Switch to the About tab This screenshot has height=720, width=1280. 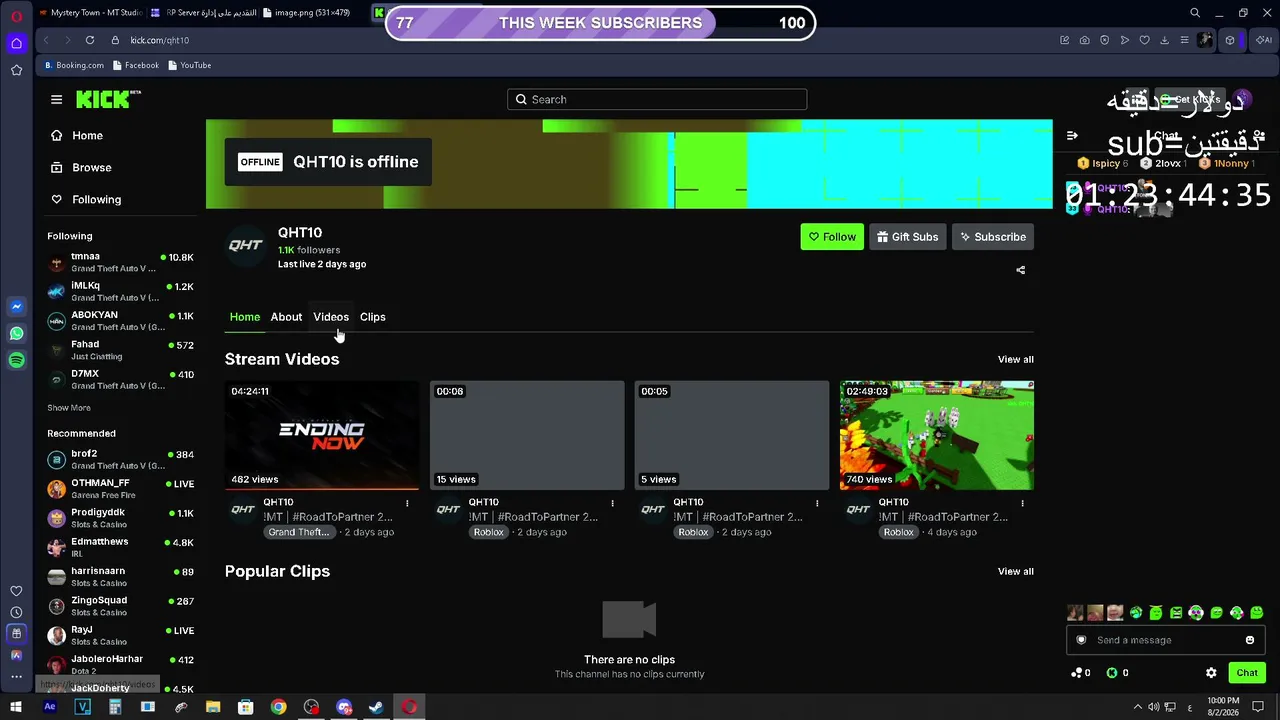286,317
